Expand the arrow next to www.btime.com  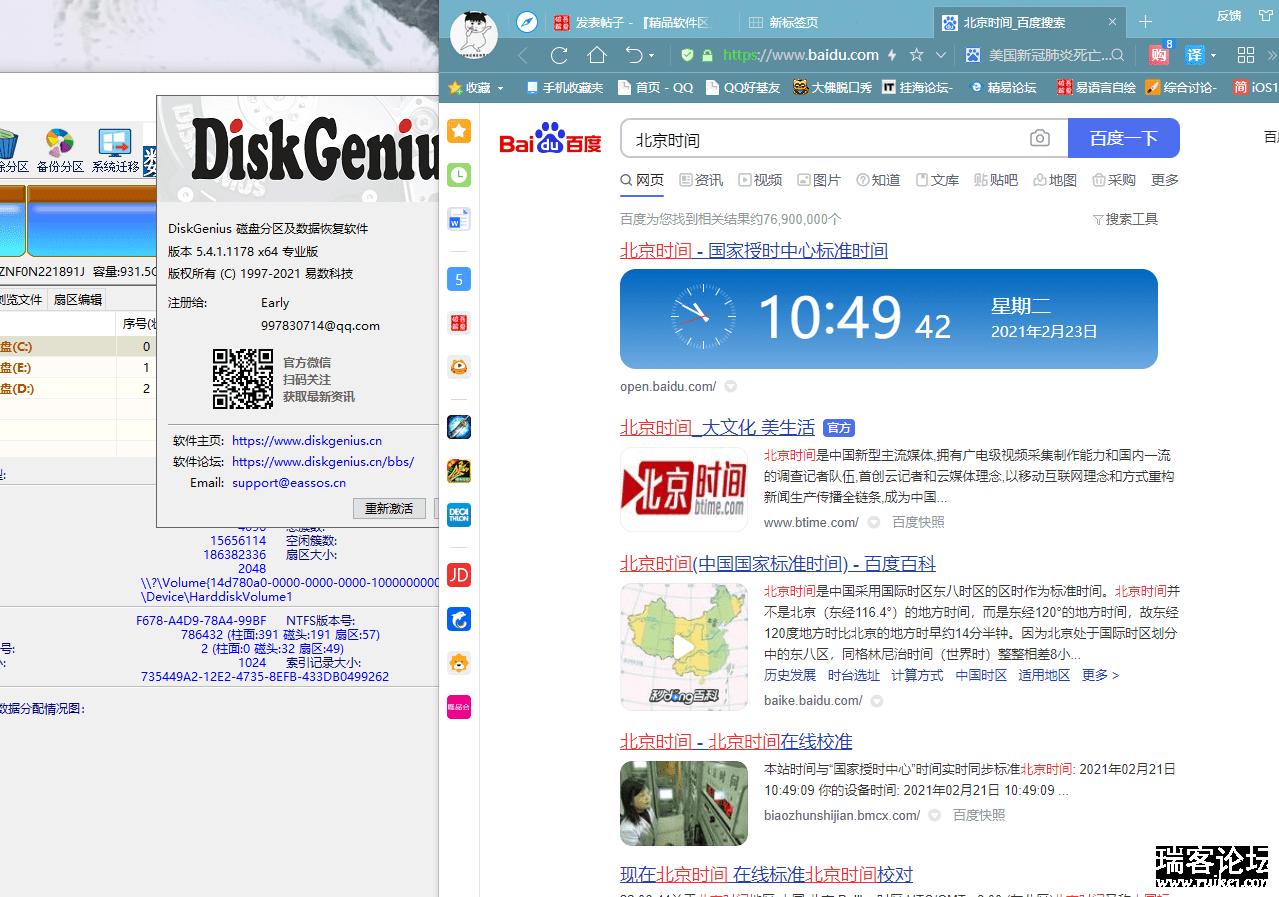click(874, 522)
